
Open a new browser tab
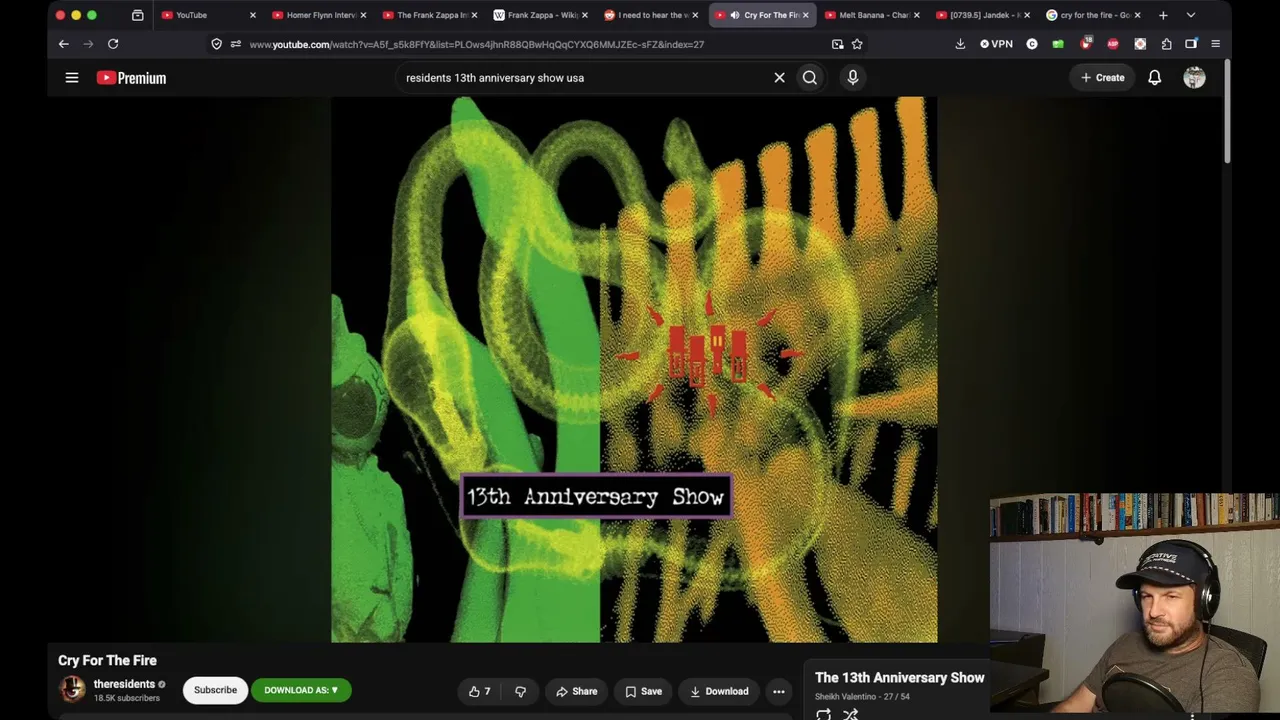tap(1163, 15)
